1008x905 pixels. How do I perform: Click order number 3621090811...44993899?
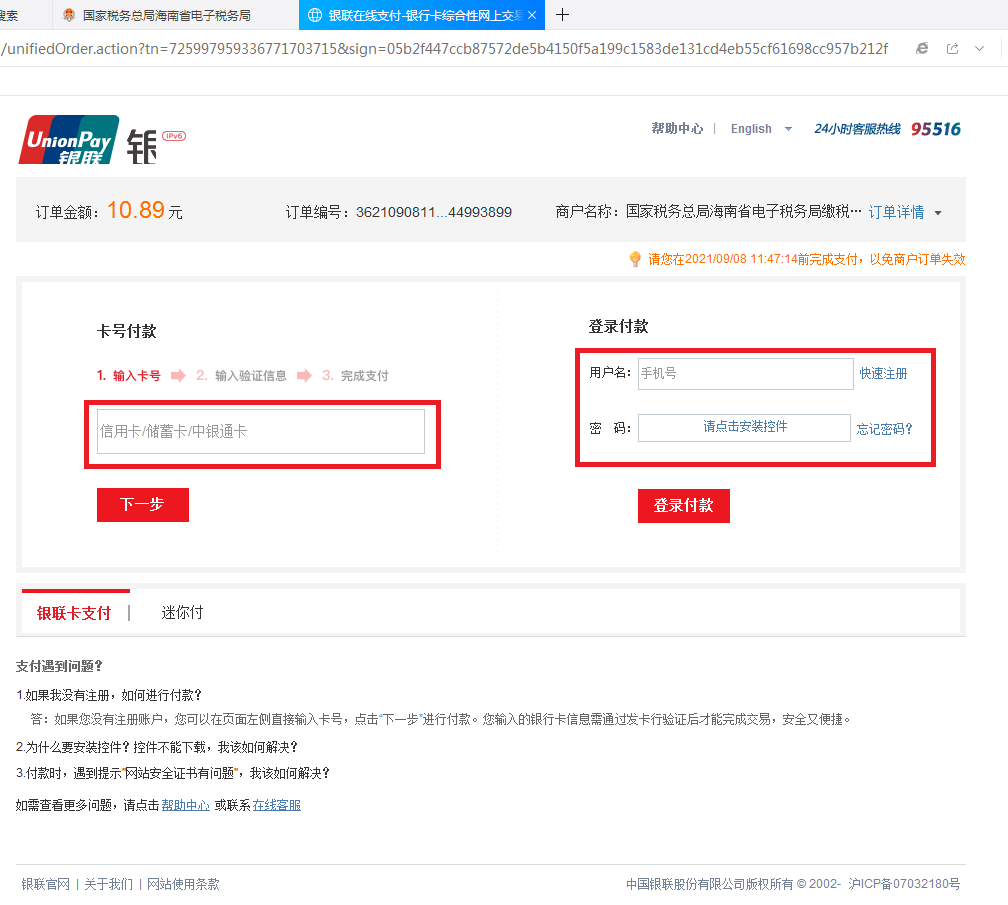(434, 213)
